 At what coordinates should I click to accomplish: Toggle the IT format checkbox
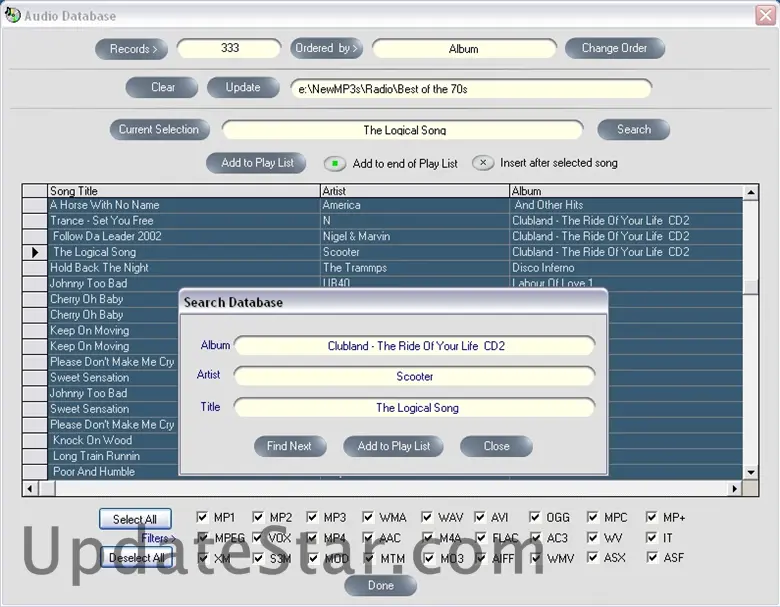click(x=651, y=537)
